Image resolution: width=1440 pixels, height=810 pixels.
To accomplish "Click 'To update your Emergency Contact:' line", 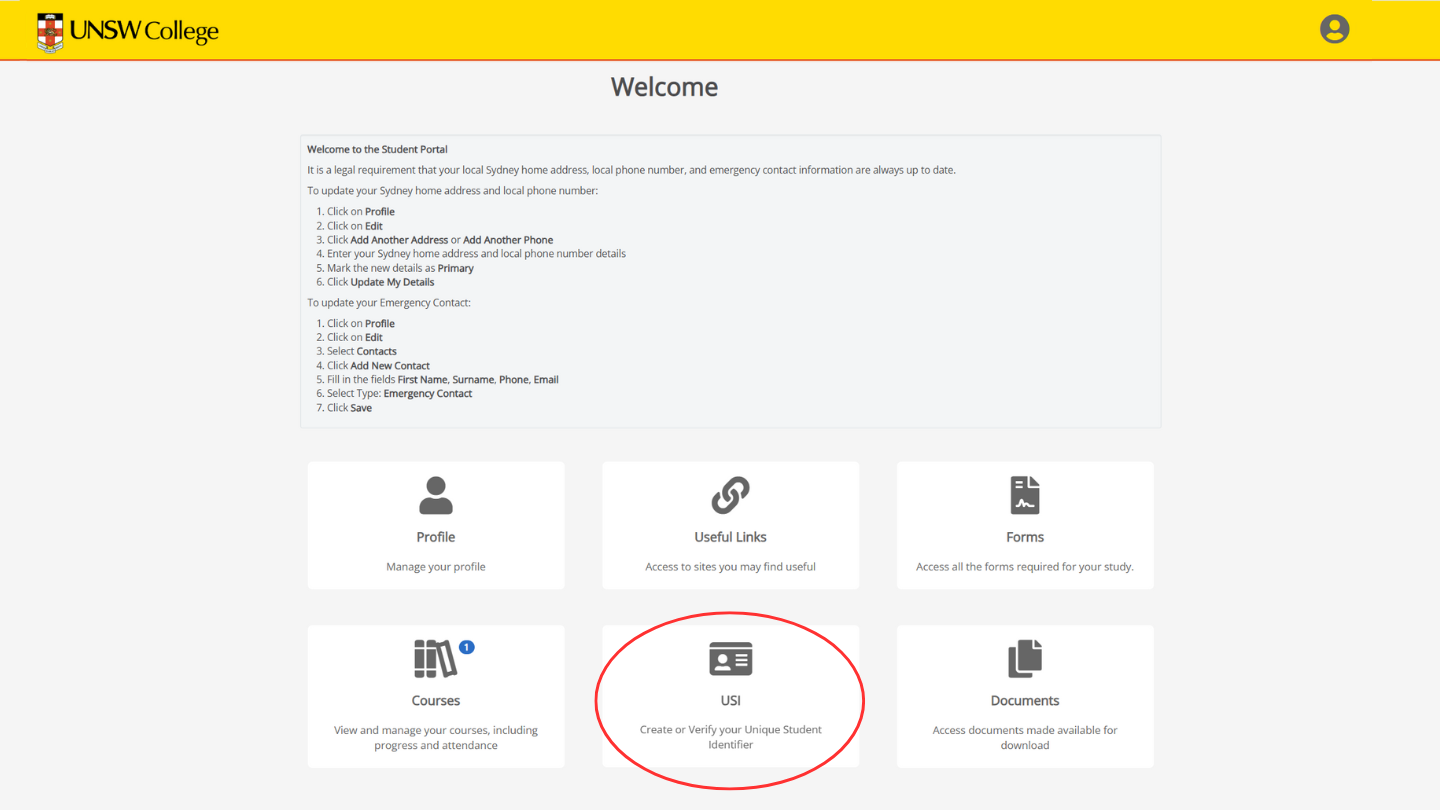I will coord(388,302).
